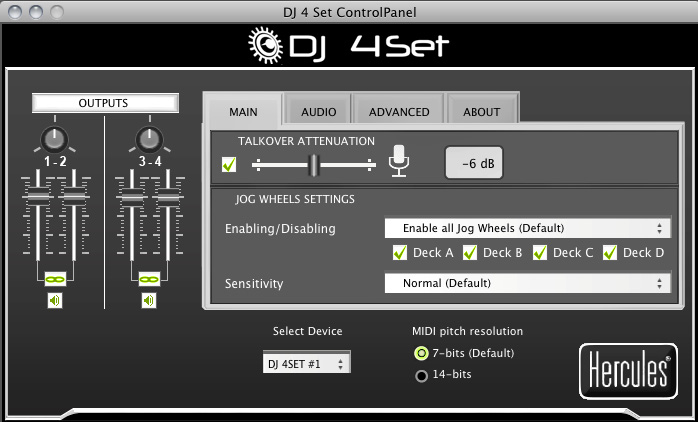Viewport: 698px width, 422px height.
Task: Click the talkover microphone icon
Action: point(398,161)
